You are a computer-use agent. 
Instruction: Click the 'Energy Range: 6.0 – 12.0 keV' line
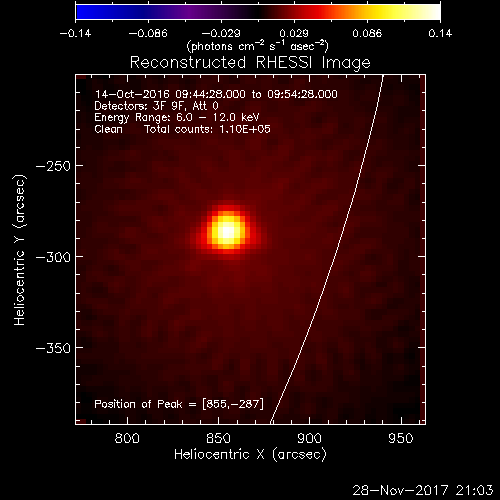click(177, 117)
